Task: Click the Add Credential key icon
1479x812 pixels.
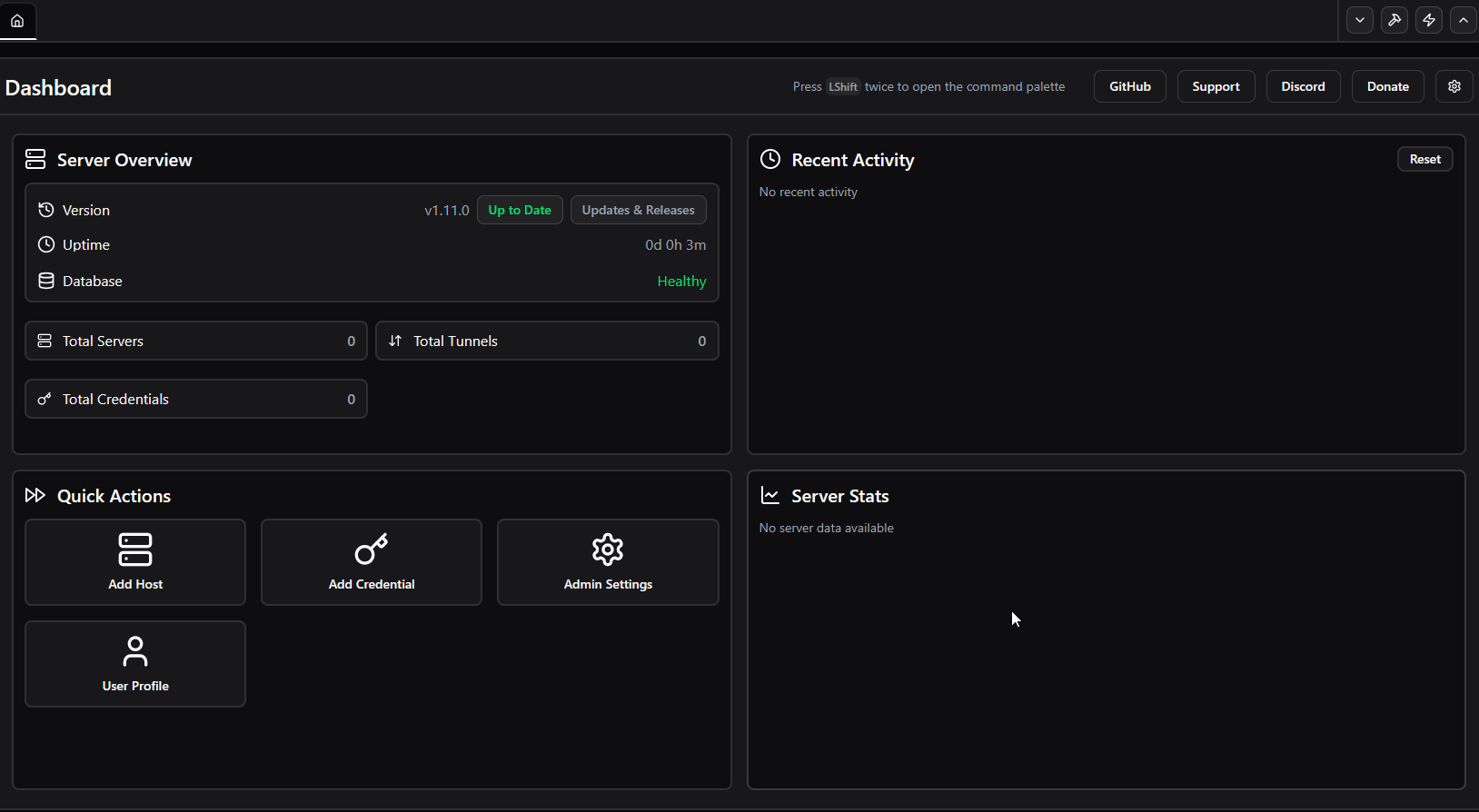Action: click(x=371, y=550)
